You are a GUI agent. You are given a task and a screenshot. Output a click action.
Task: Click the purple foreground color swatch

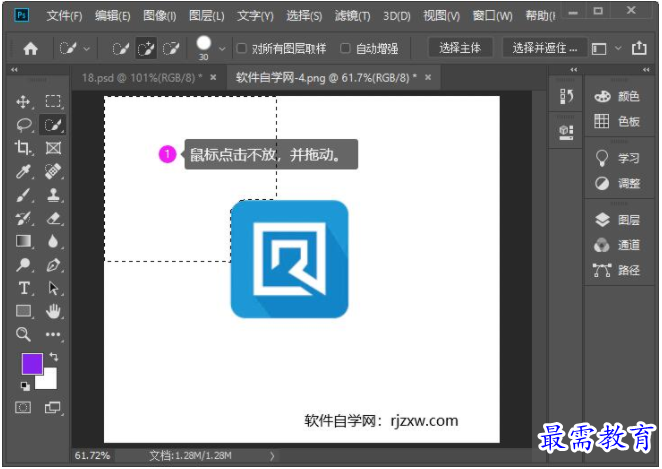[x=32, y=363]
